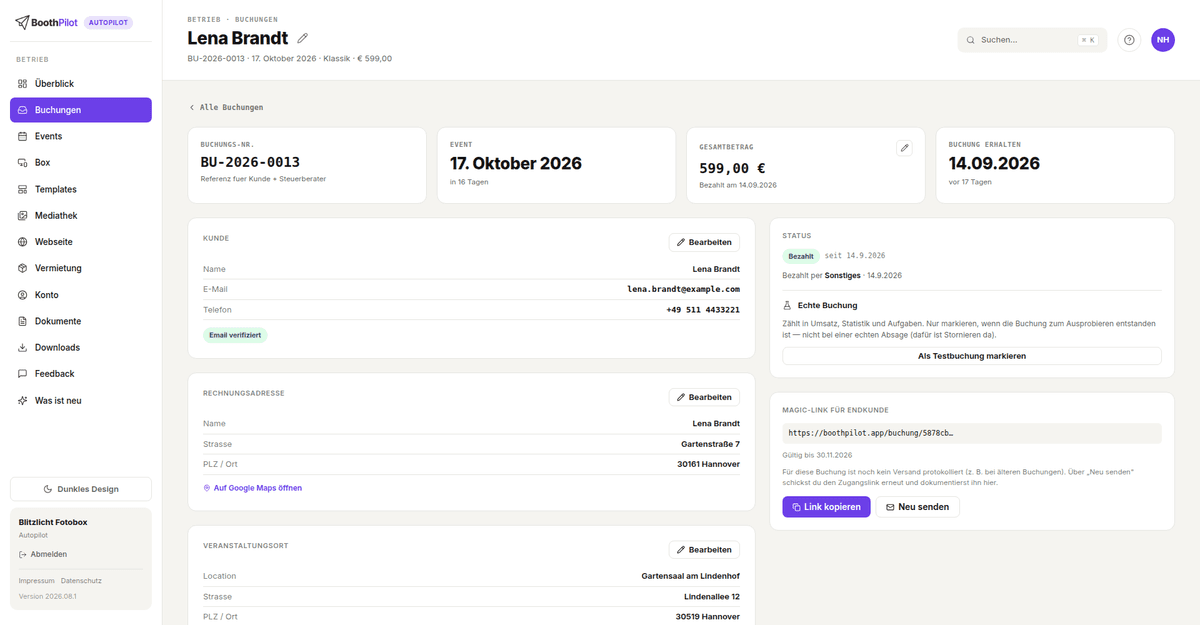Open the Impressum link
The image size is (1200, 625).
37,580
